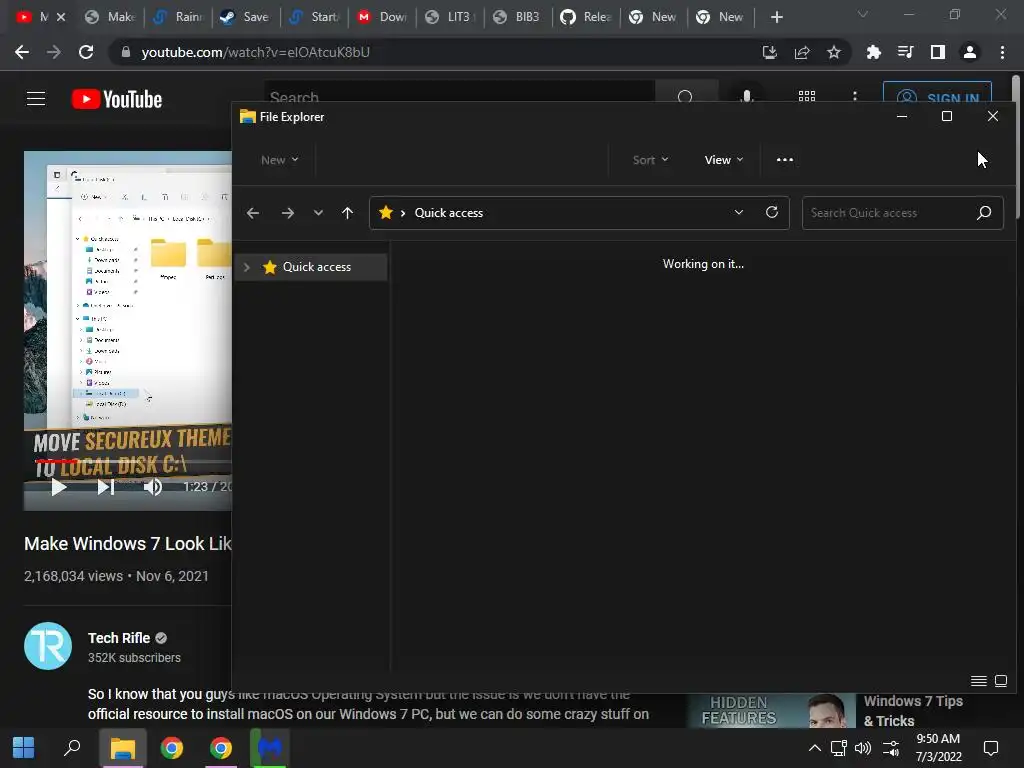Screen dimensions: 1024x768
Task: Click the install app icon in address bar
Action: pos(770,52)
